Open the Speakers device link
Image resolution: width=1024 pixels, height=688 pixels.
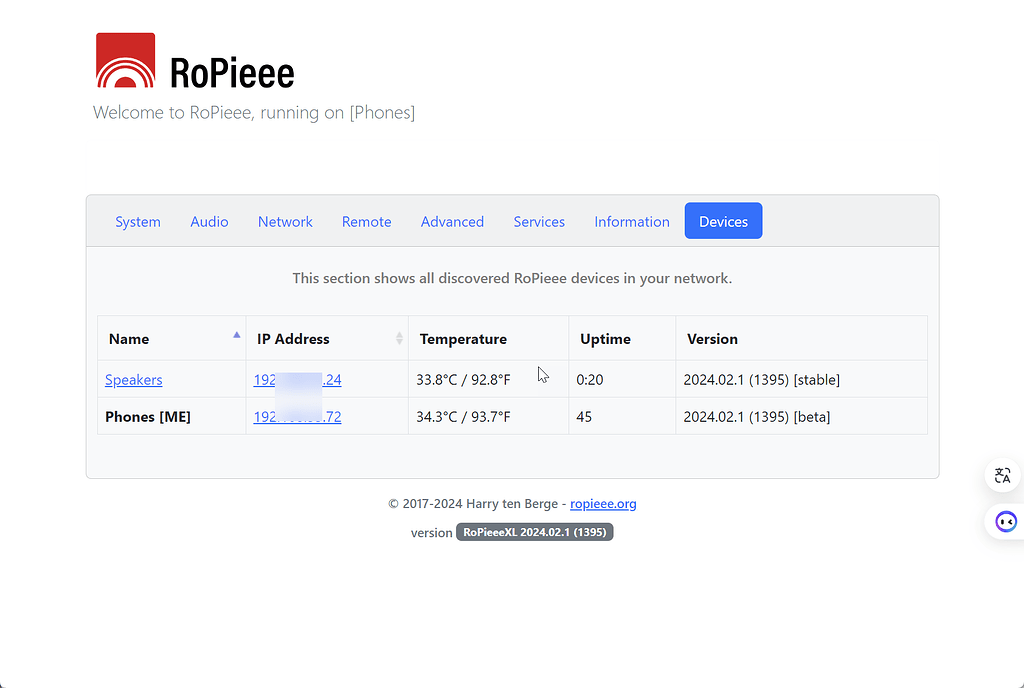coord(133,379)
